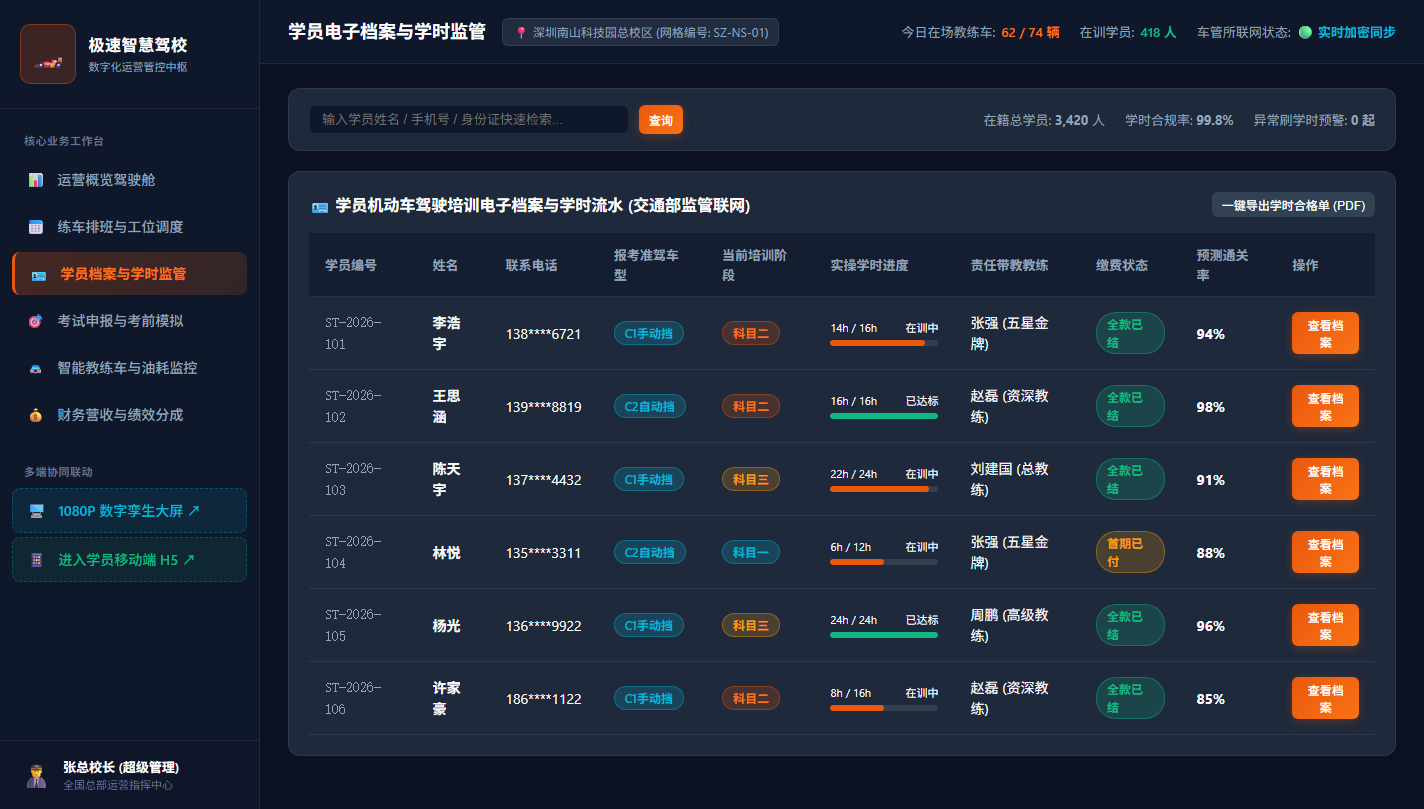The width and height of the screenshot is (1424, 809).
Task: Click the target icon beside 考试申报与考前模拟
Action: pos(36,321)
